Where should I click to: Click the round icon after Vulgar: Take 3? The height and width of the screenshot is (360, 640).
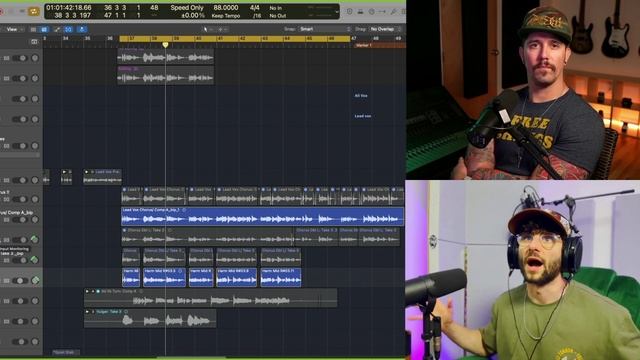pyautogui.click(x=126, y=312)
